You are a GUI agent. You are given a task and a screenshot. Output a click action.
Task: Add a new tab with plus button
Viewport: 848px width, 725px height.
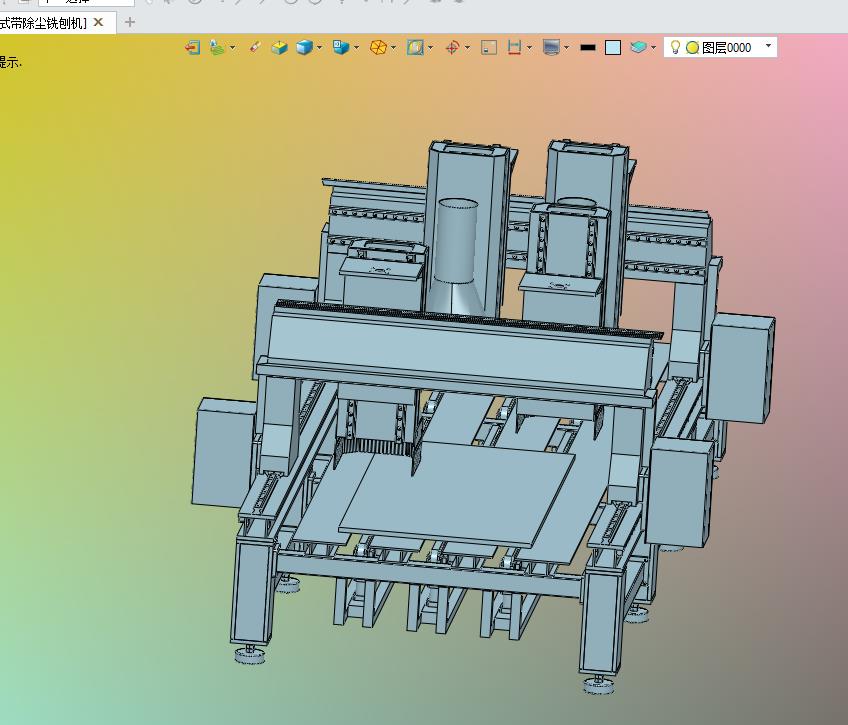click(129, 22)
